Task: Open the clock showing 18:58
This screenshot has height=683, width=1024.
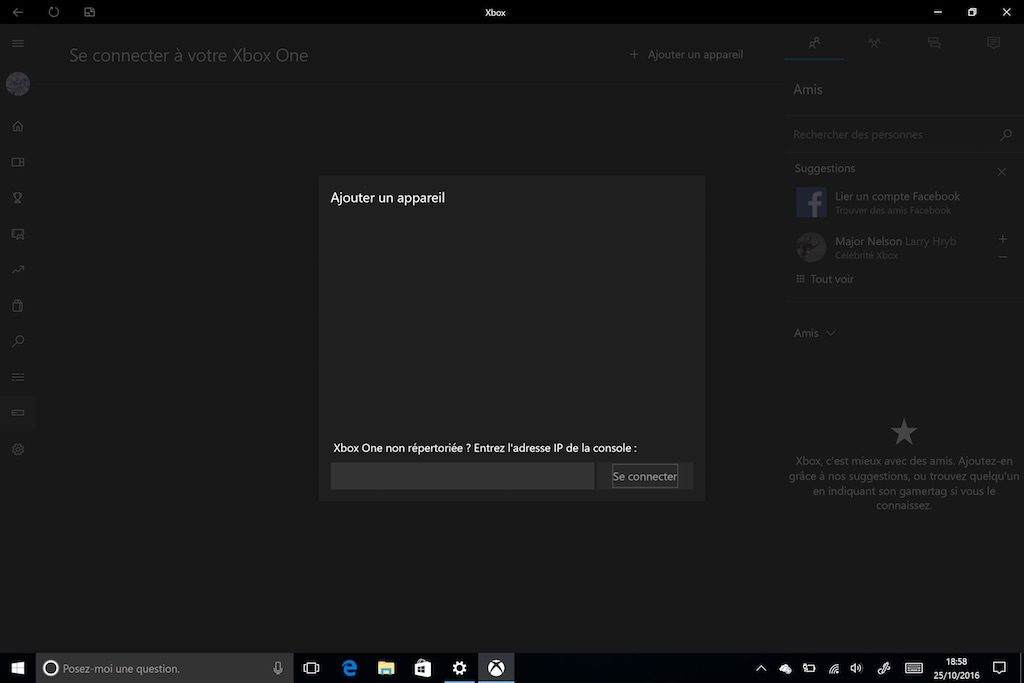Action: (956, 668)
